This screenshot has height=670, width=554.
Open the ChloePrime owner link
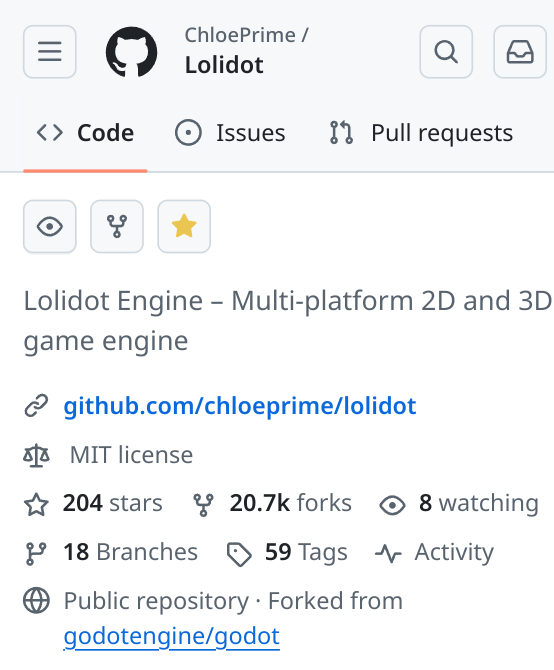(240, 35)
